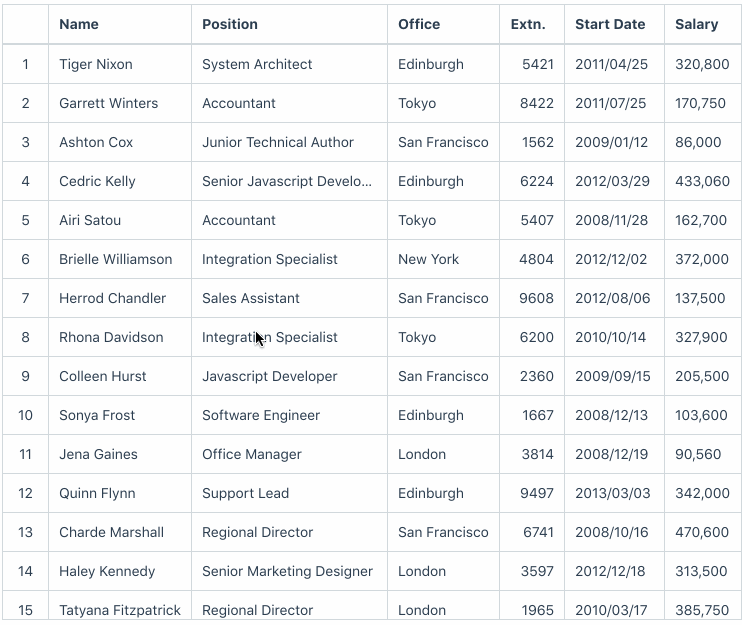Select Herrod Chandler's extension 9608 cell
The width and height of the screenshot is (742, 625).
point(536,298)
